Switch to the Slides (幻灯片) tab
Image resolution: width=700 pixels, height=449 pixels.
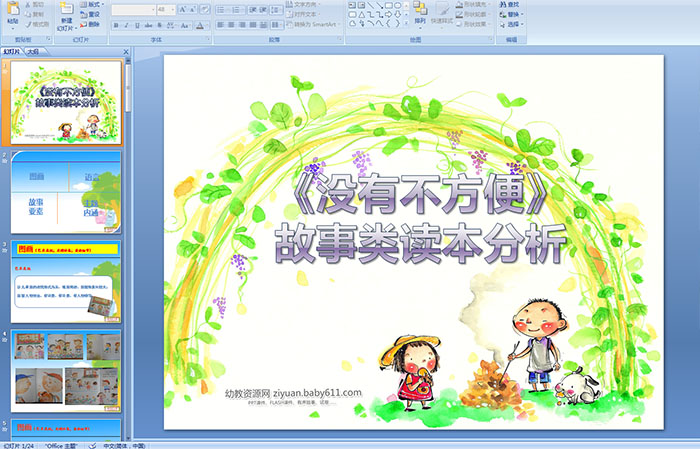point(12,52)
